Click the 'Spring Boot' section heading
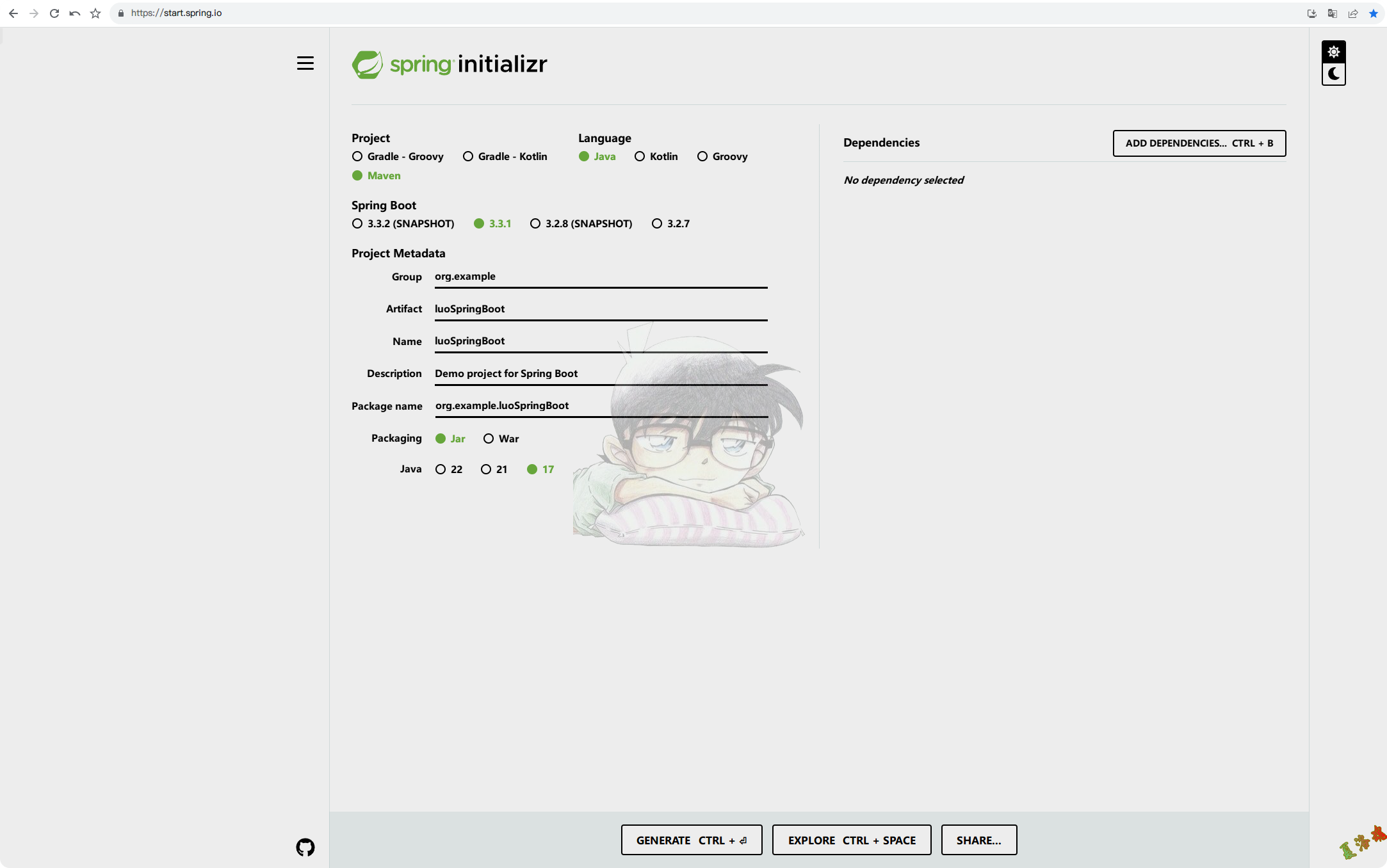The height and width of the screenshot is (868, 1387). [384, 205]
